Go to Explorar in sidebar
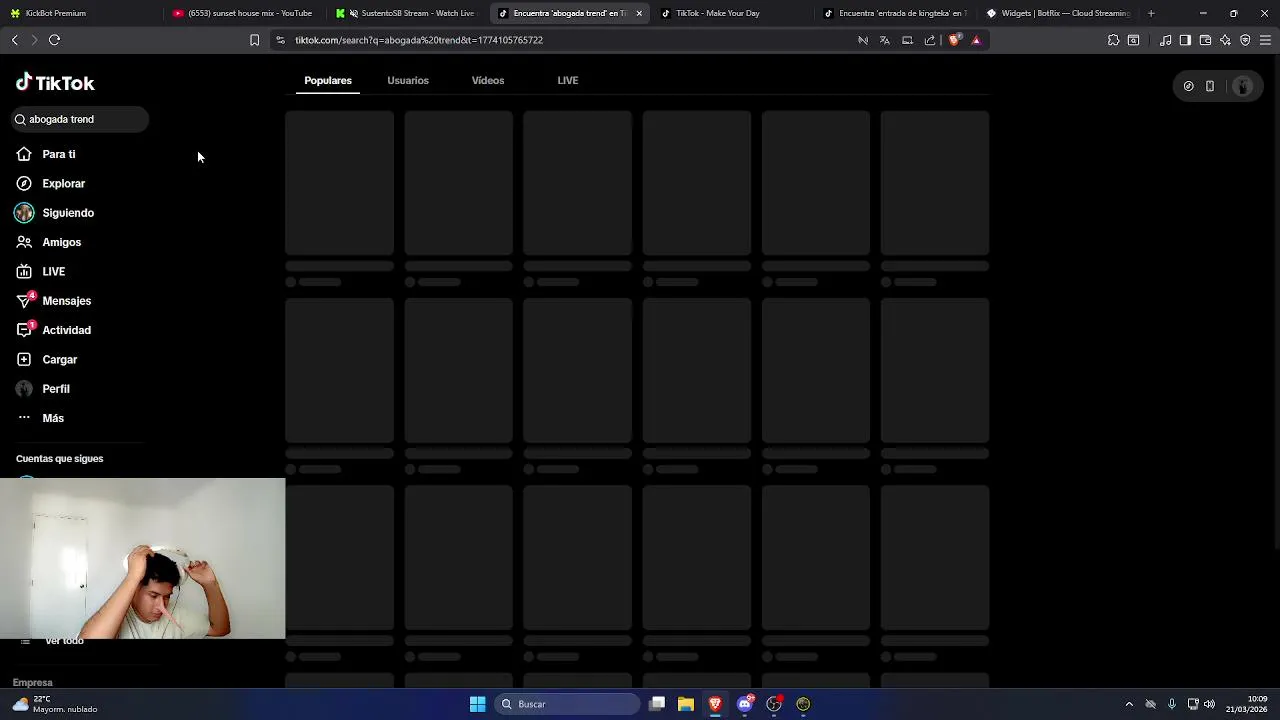Viewport: 1280px width, 720px height. coord(63,184)
